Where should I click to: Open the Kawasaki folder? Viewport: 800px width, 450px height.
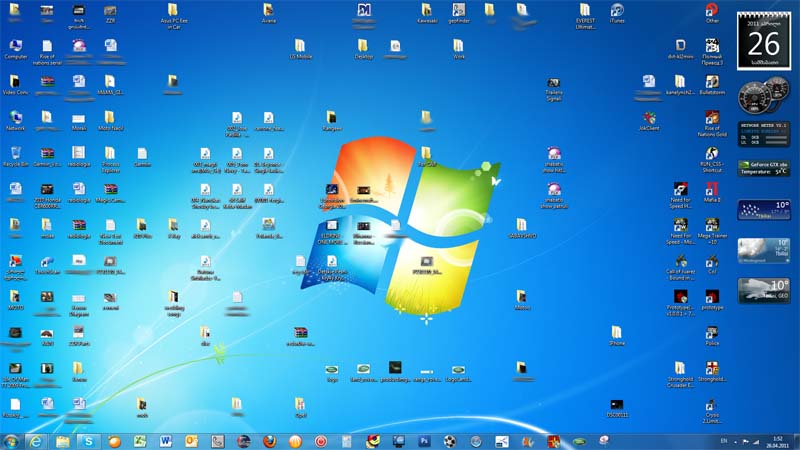[x=427, y=14]
